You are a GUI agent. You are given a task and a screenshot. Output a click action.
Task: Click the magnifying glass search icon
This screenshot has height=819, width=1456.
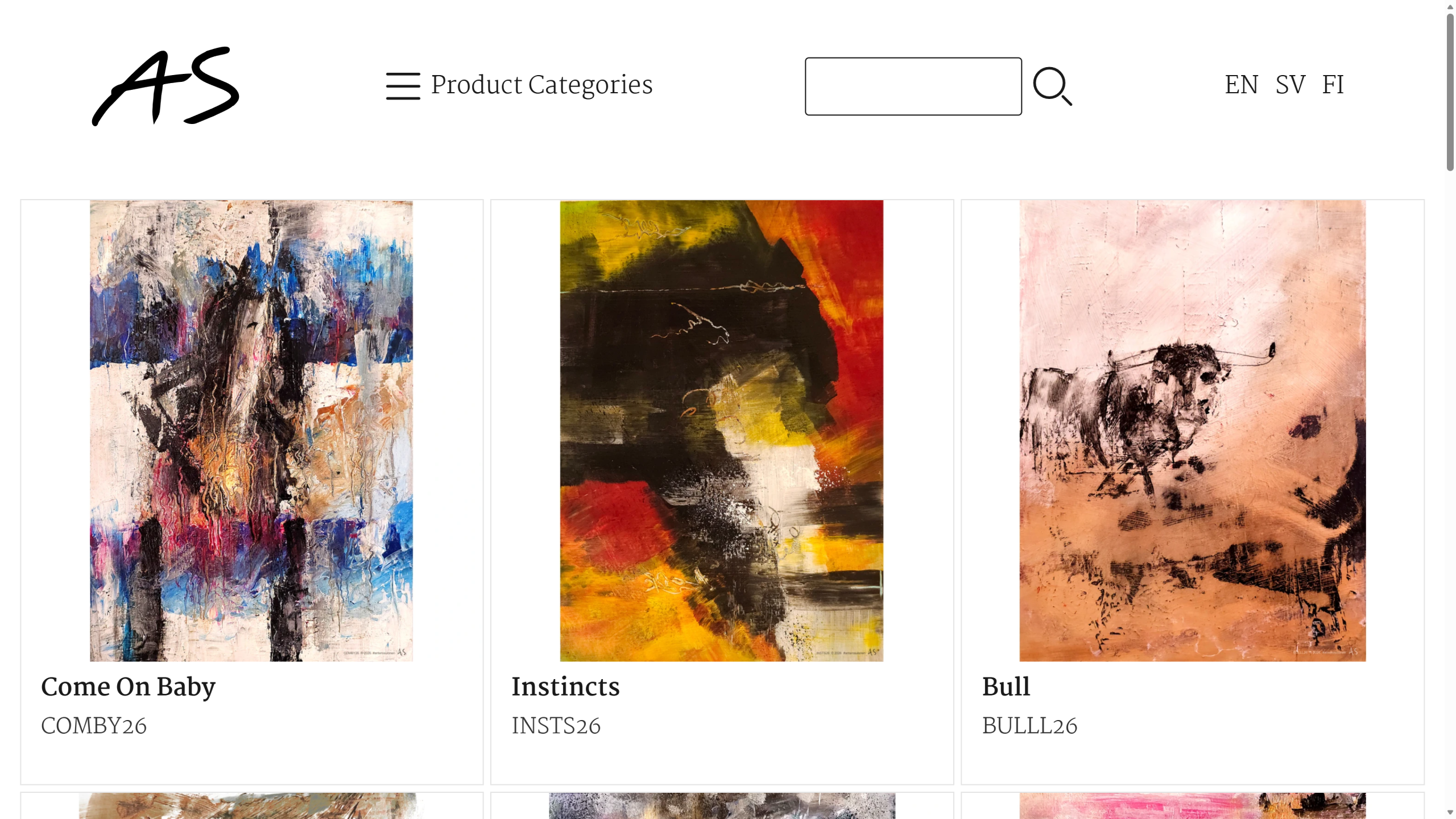(x=1052, y=86)
